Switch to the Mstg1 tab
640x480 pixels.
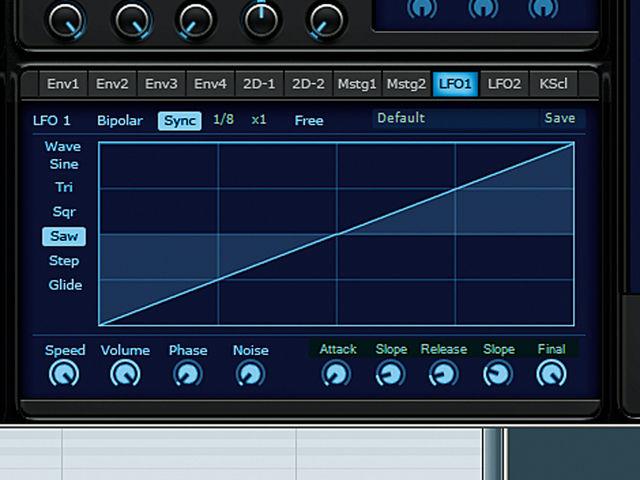(x=357, y=84)
